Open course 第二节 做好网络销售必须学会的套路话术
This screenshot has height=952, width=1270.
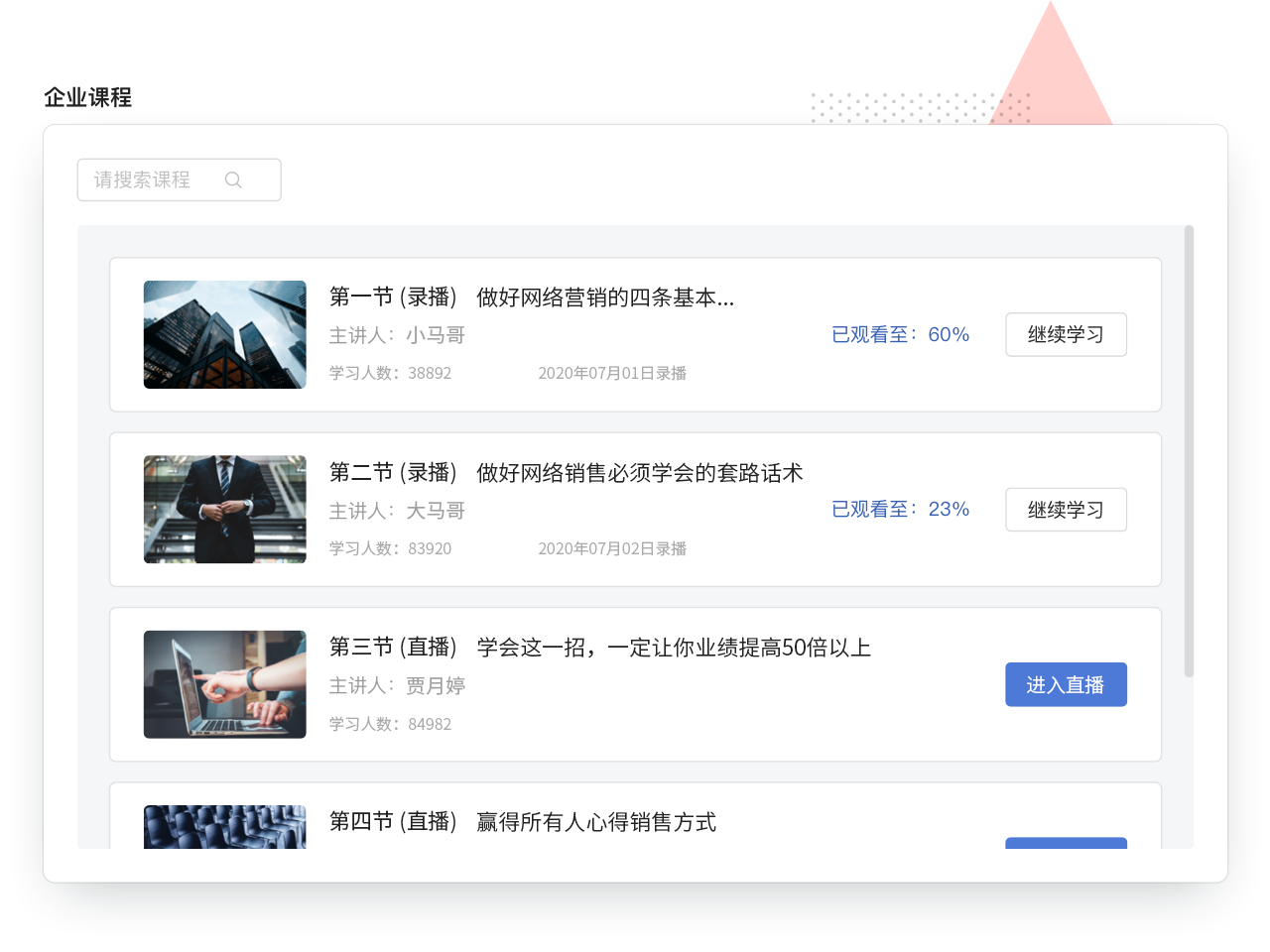pyautogui.click(x=567, y=472)
